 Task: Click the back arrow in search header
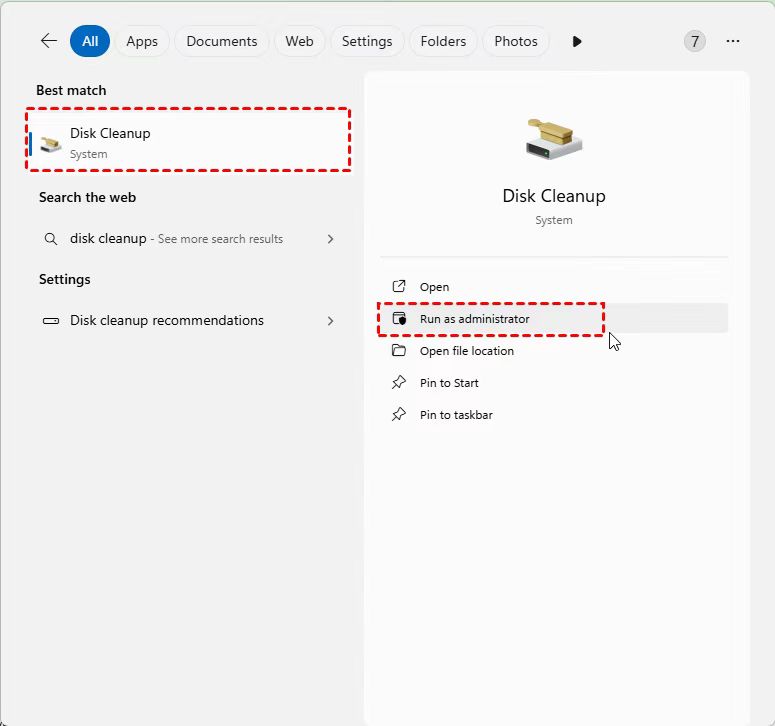click(48, 41)
